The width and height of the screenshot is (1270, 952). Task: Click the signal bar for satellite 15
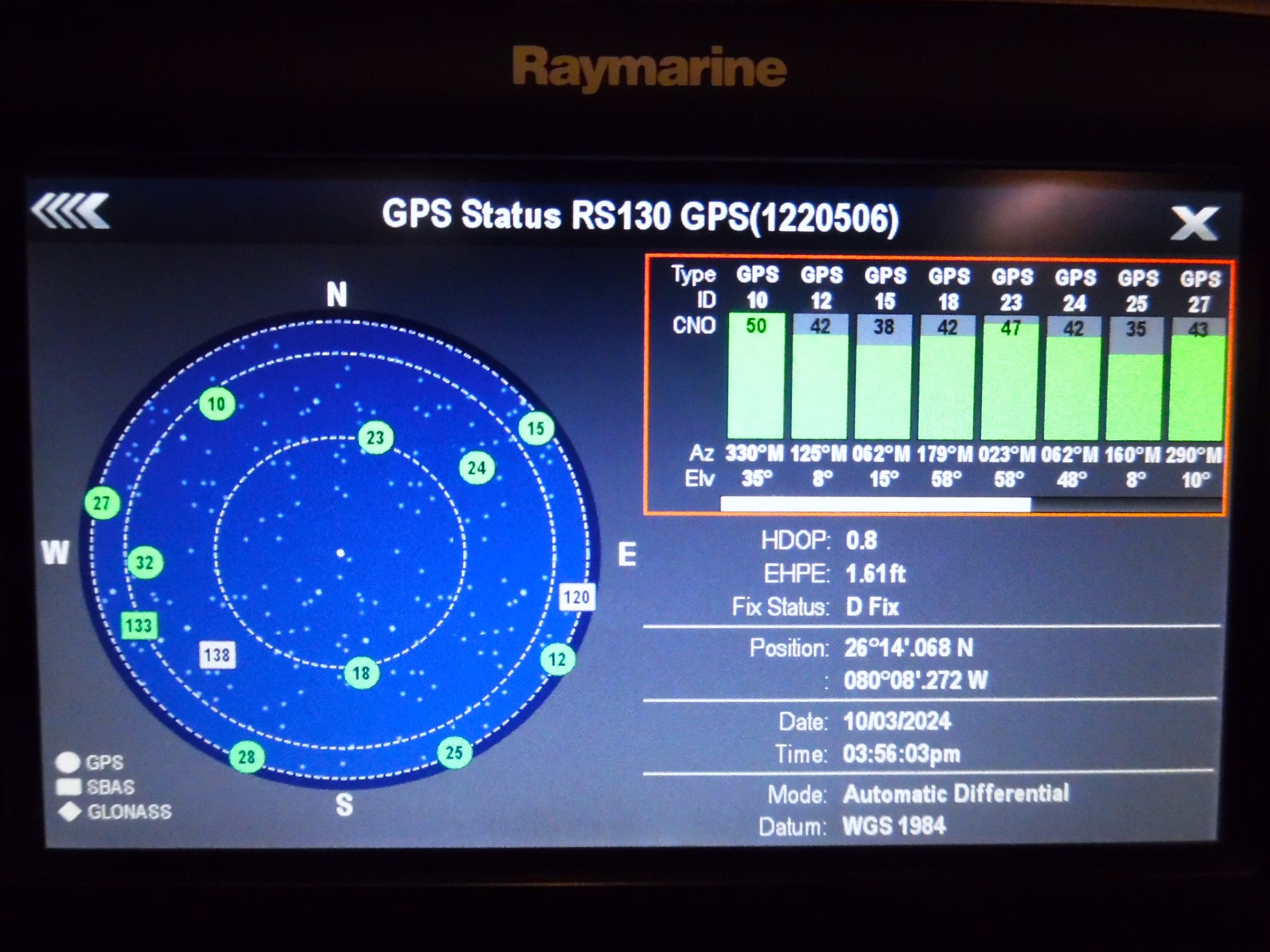[x=883, y=377]
